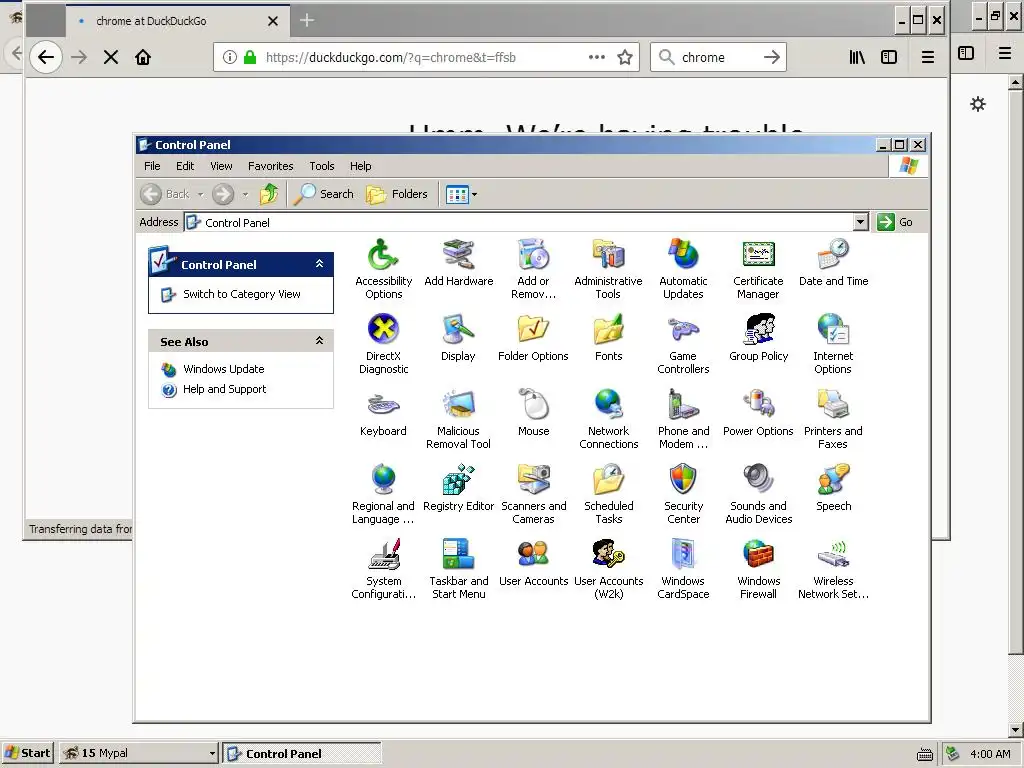This screenshot has width=1024, height=768.
Task: Open Back button history dropdown arrow
Action: (x=200, y=194)
